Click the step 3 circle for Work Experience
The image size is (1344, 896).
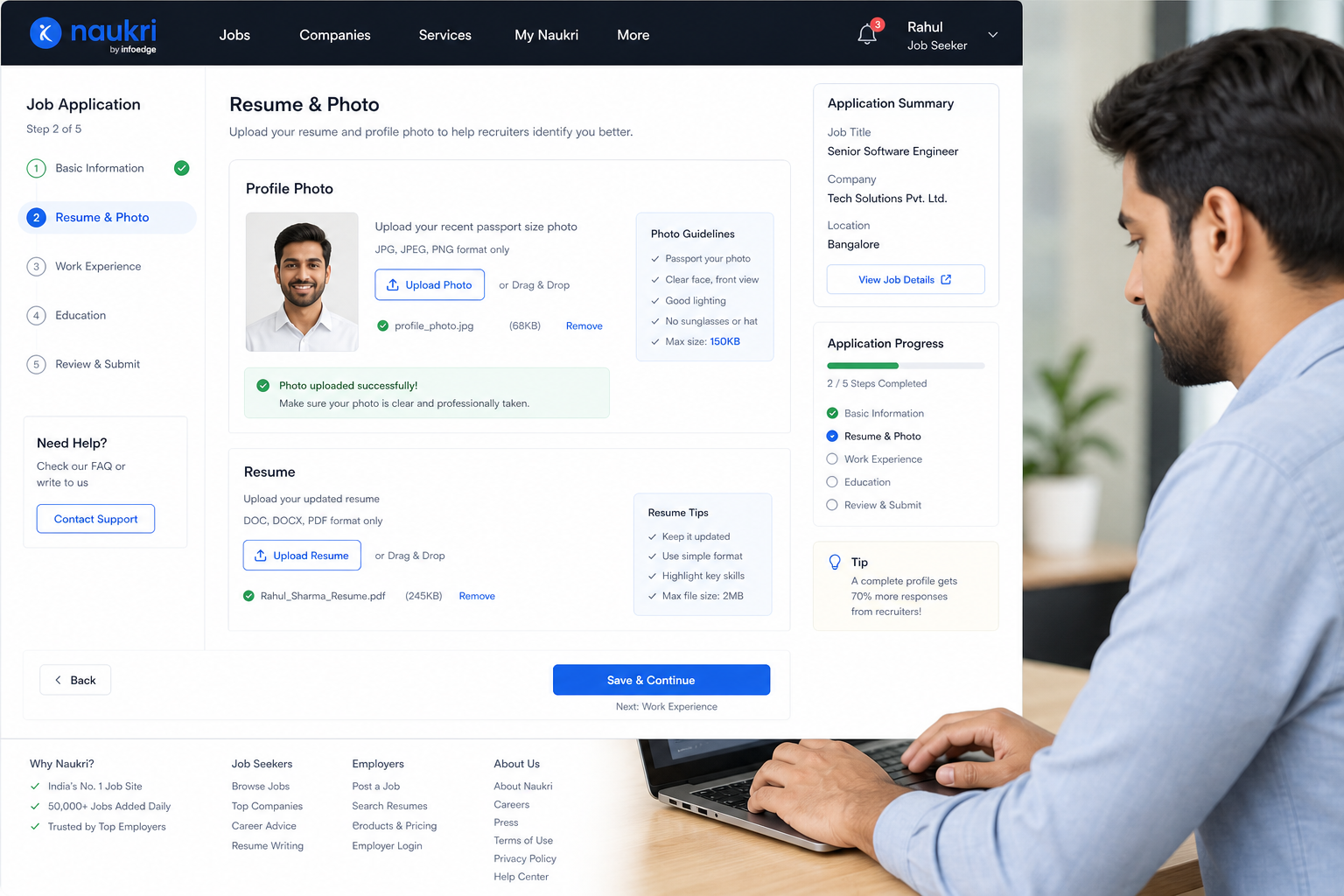click(x=36, y=266)
